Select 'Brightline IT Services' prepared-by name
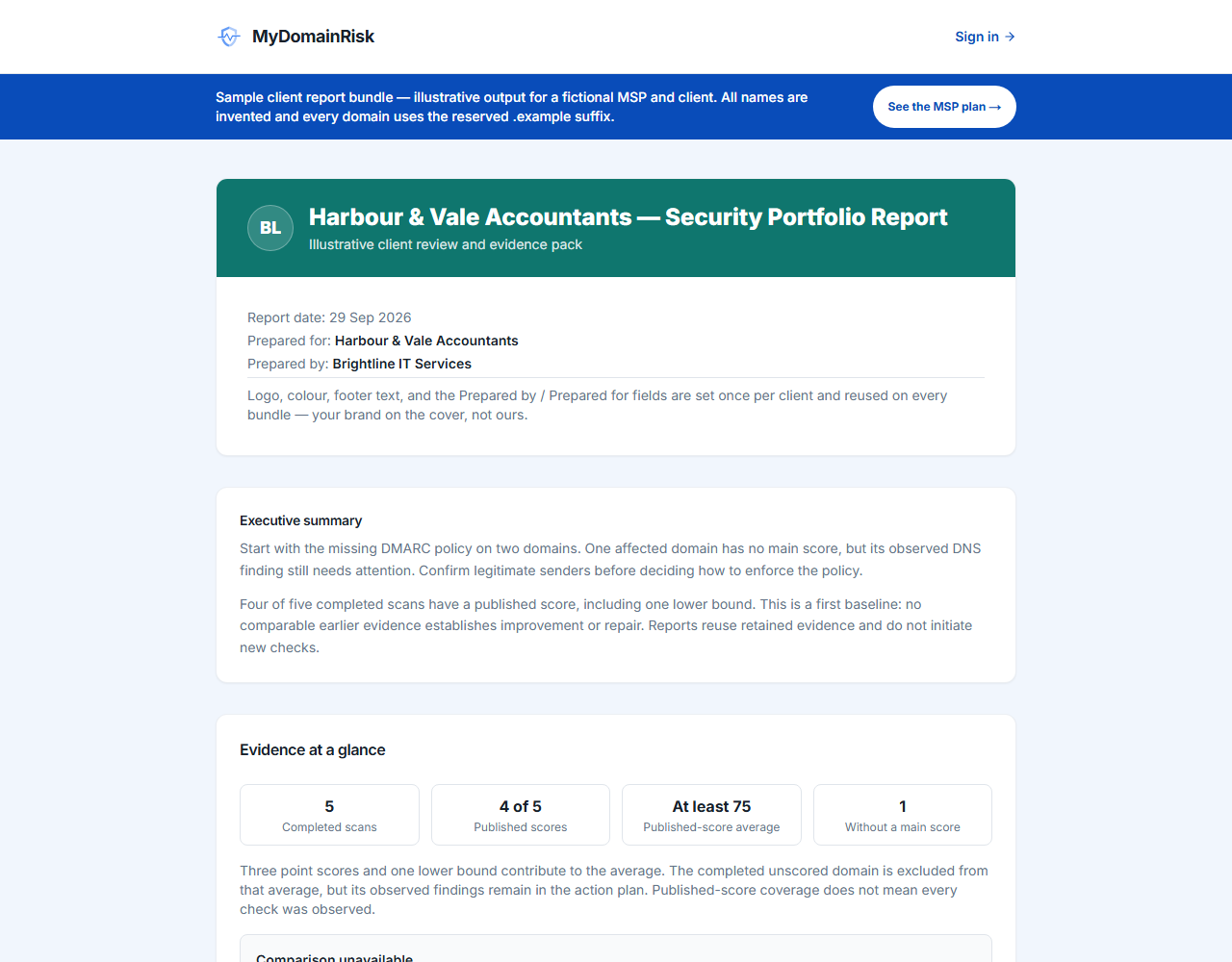This screenshot has height=962, width=1232. [401, 364]
